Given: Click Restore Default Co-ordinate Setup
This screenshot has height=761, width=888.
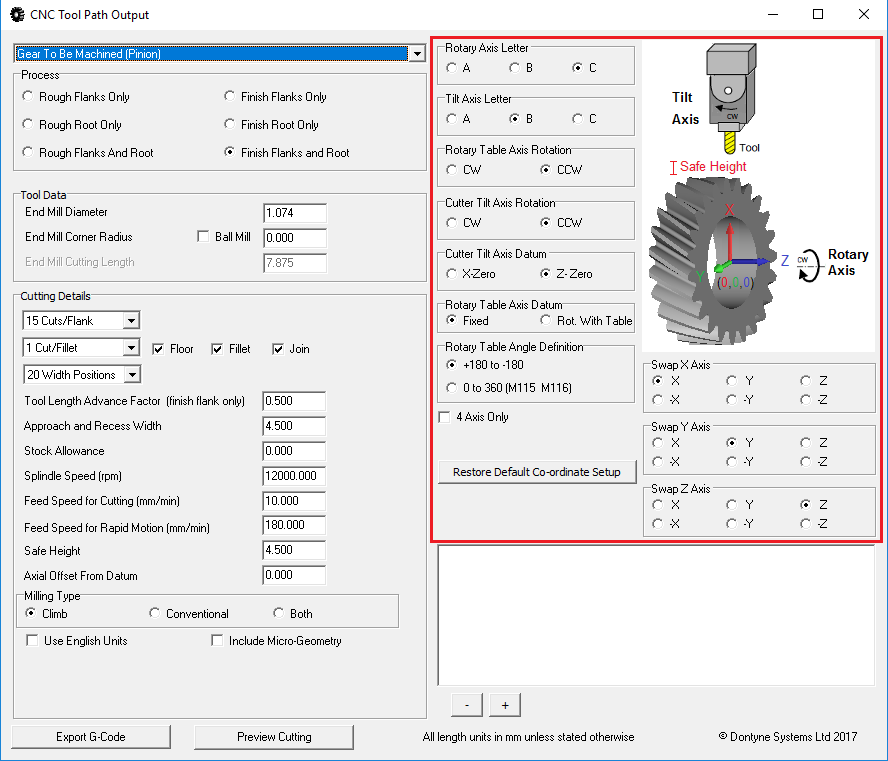Looking at the screenshot, I should (537, 472).
